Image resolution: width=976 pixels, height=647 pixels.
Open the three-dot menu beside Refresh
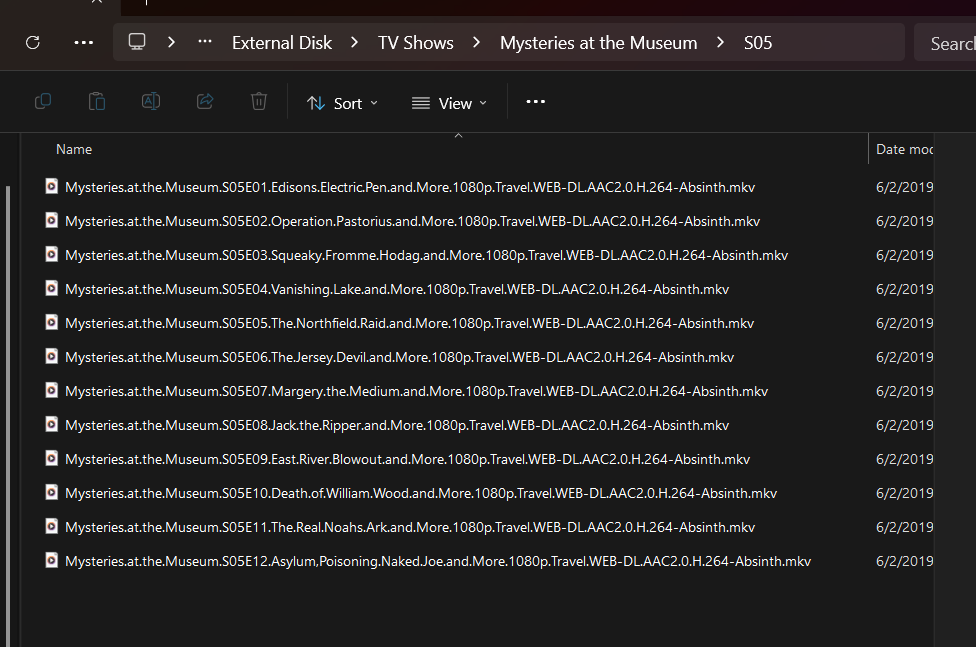[x=83, y=42]
